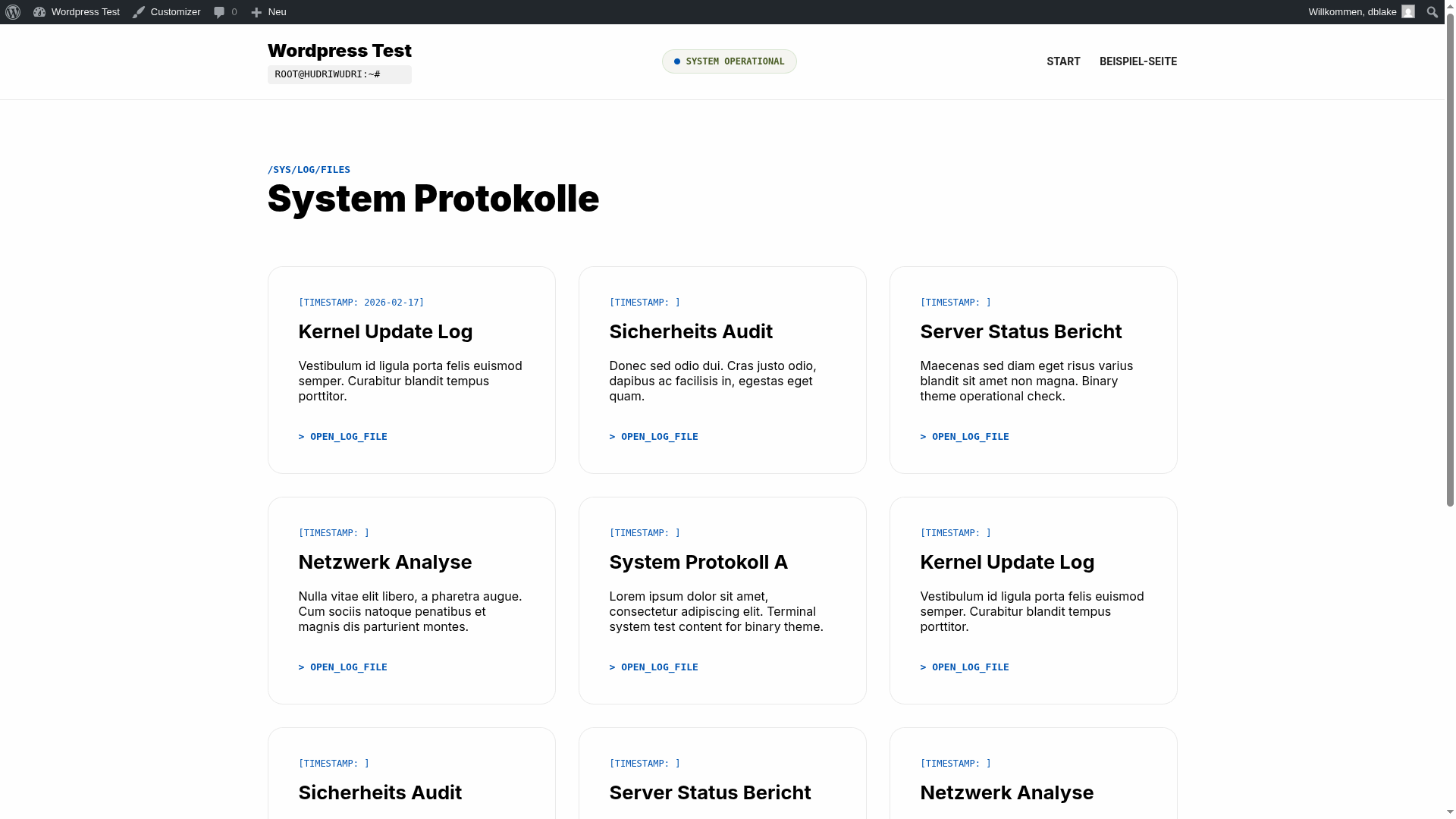Click the ROOT@HUDRIWUDRI:~# terminal prompt badge
The image size is (1456, 819).
339,74
